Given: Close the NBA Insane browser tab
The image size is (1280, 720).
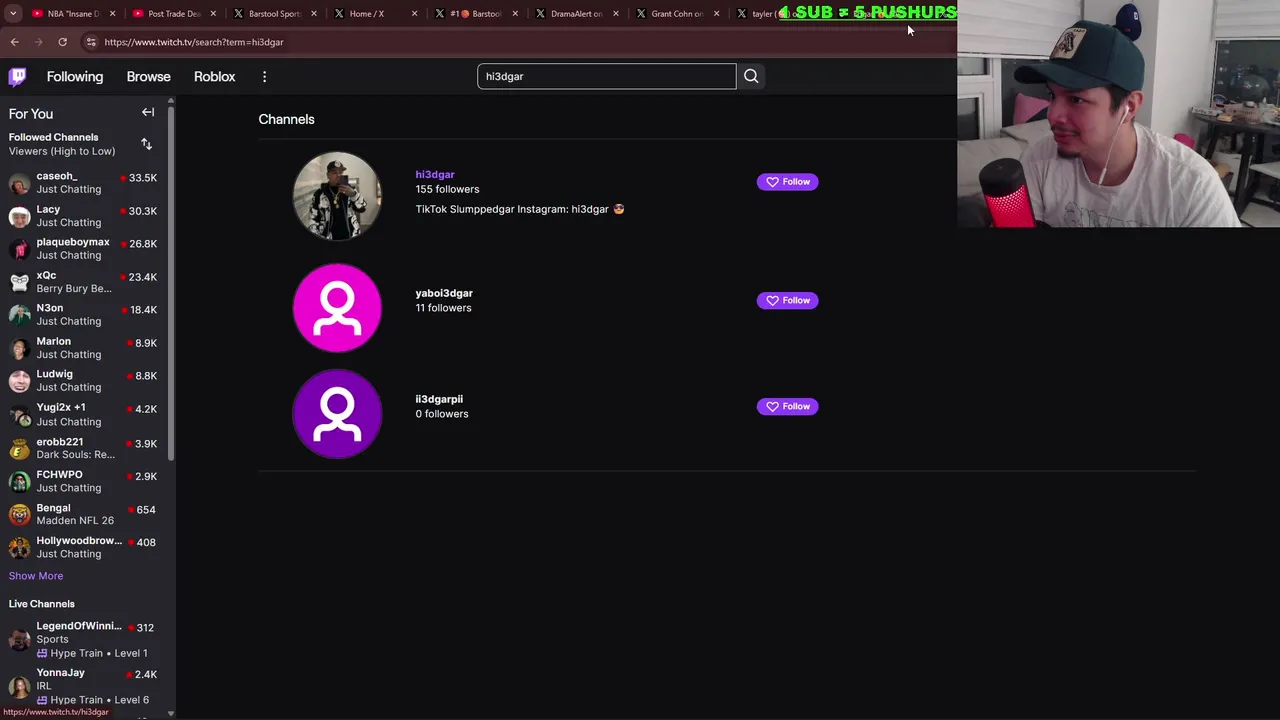Looking at the screenshot, I should [x=112, y=14].
